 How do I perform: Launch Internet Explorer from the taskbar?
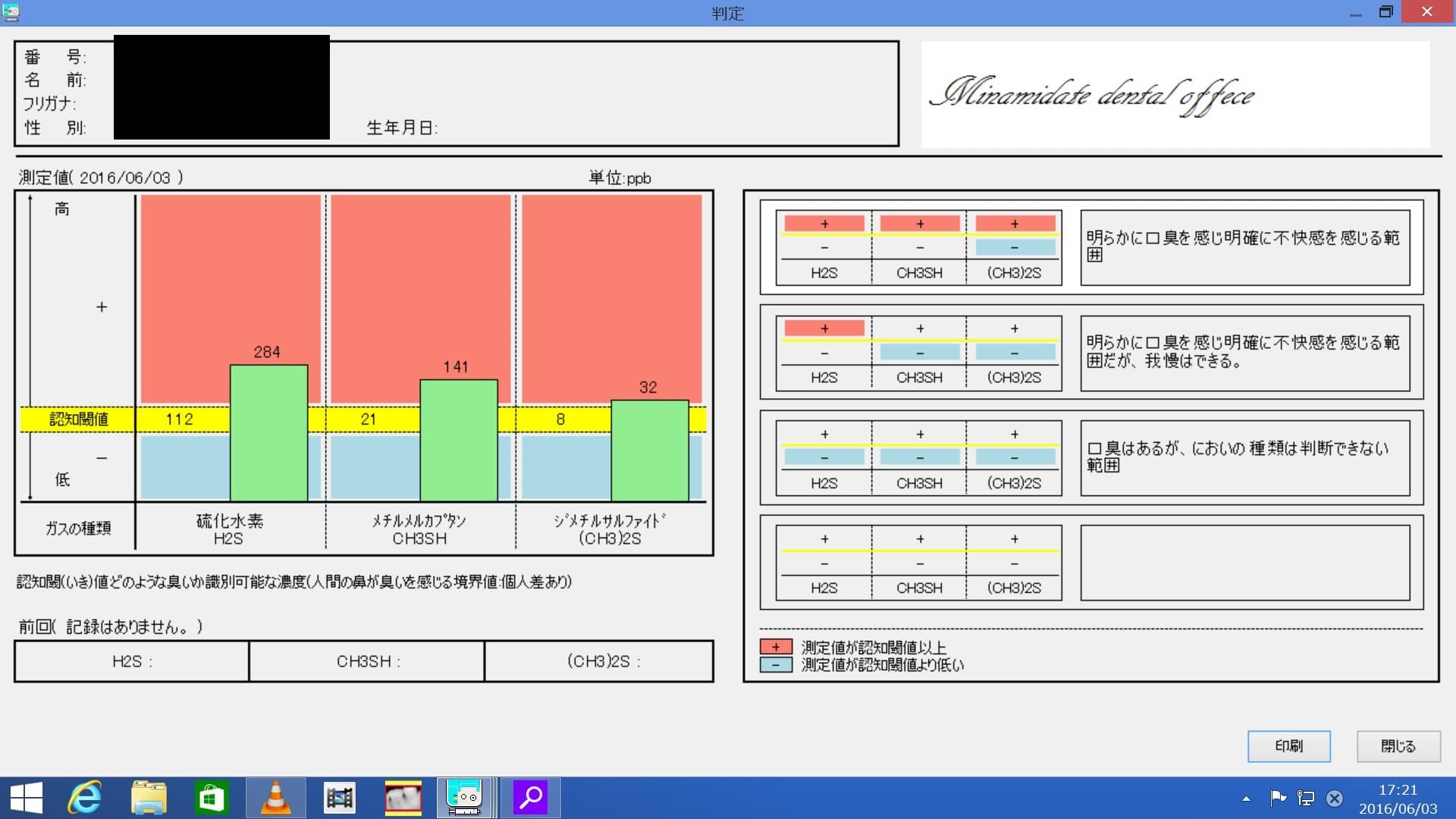pos(85,797)
